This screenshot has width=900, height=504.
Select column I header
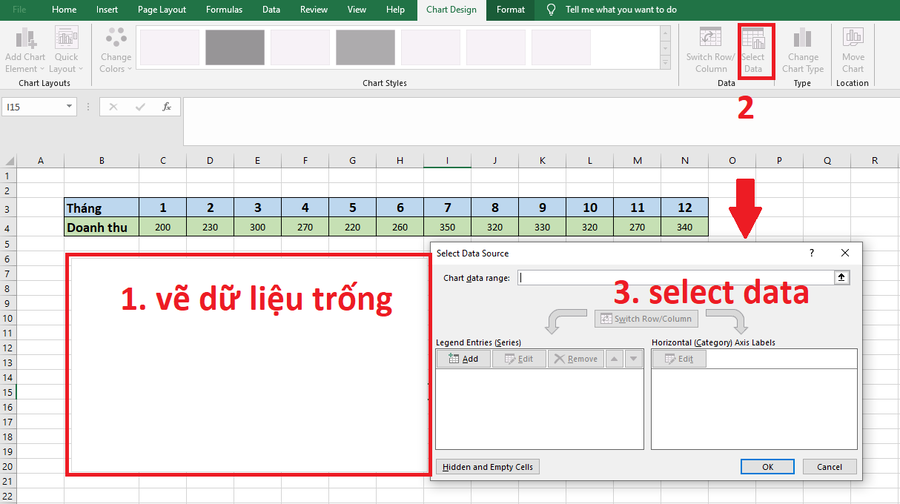[x=447, y=161]
